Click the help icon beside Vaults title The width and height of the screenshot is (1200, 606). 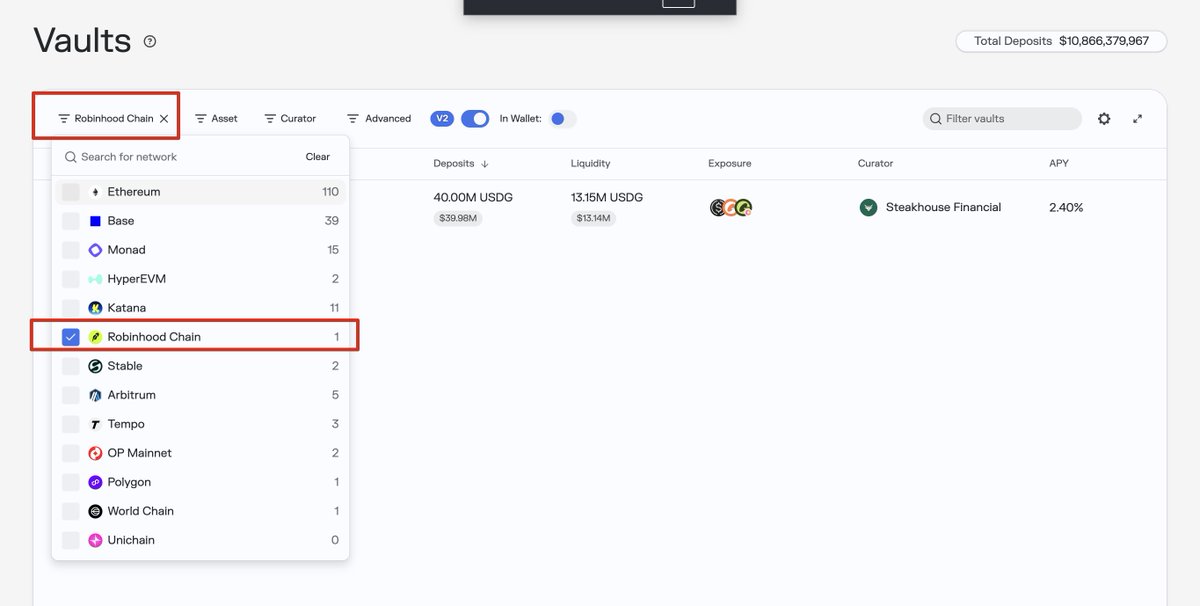pyautogui.click(x=150, y=41)
